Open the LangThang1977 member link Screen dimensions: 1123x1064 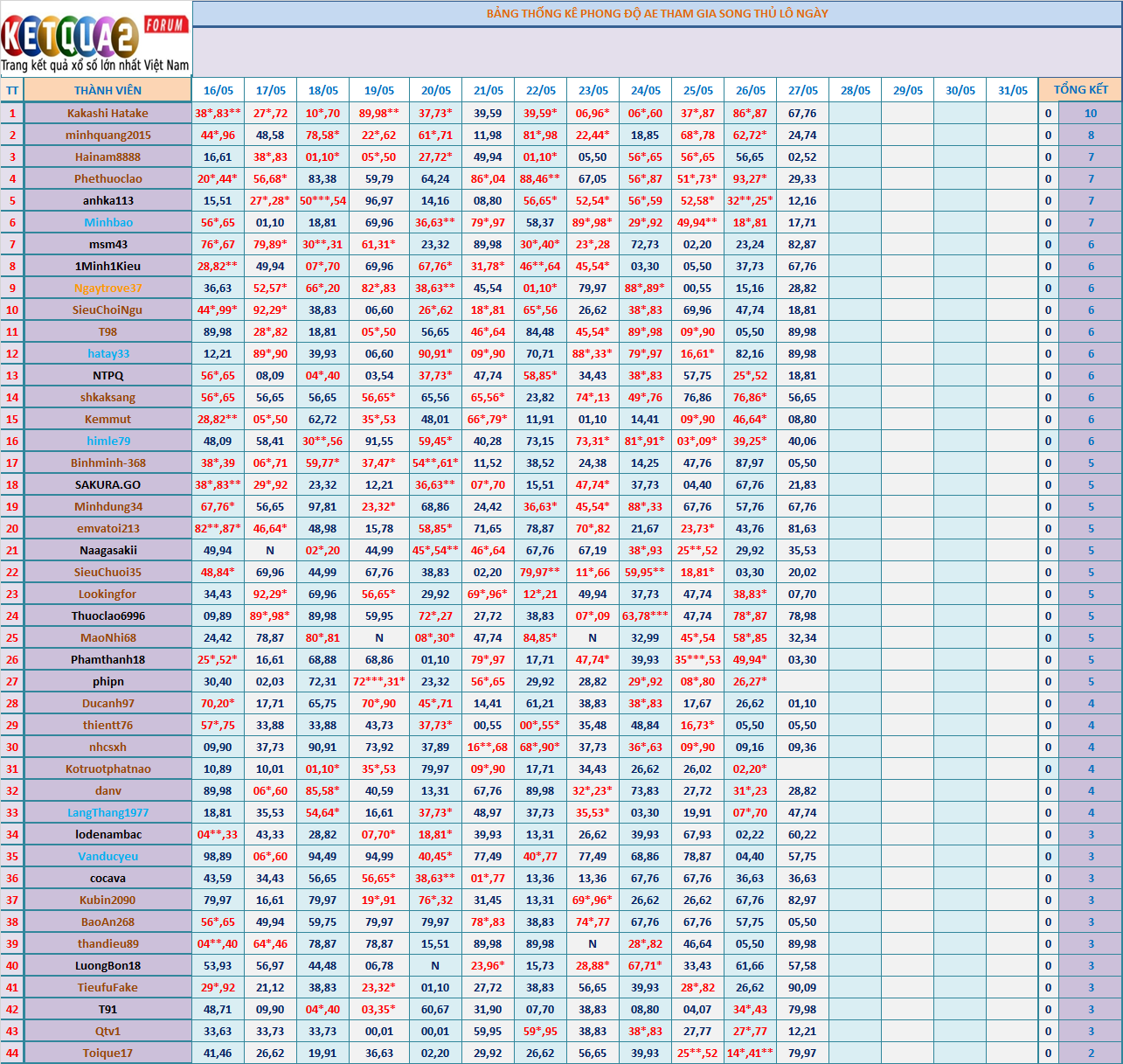(x=107, y=812)
